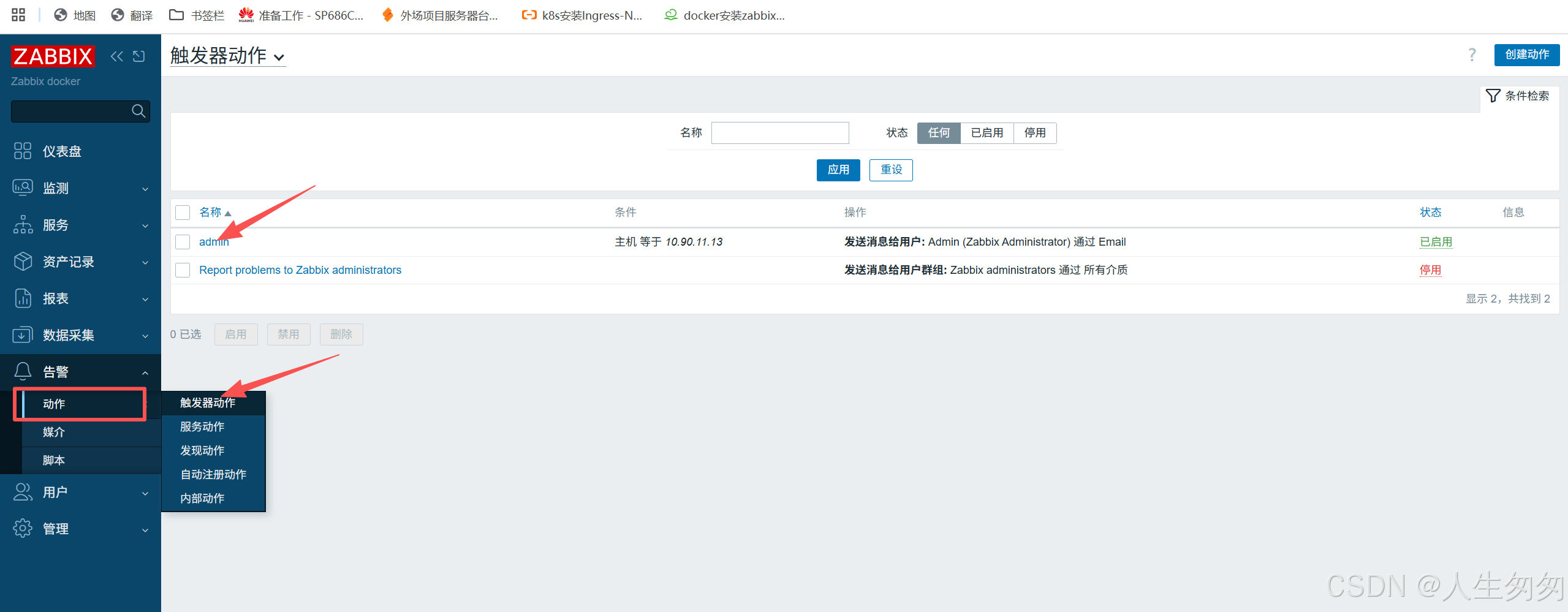Viewport: 1568px width, 612px height.
Task: Open k8s安装Ingress bookmark
Action: [581, 15]
